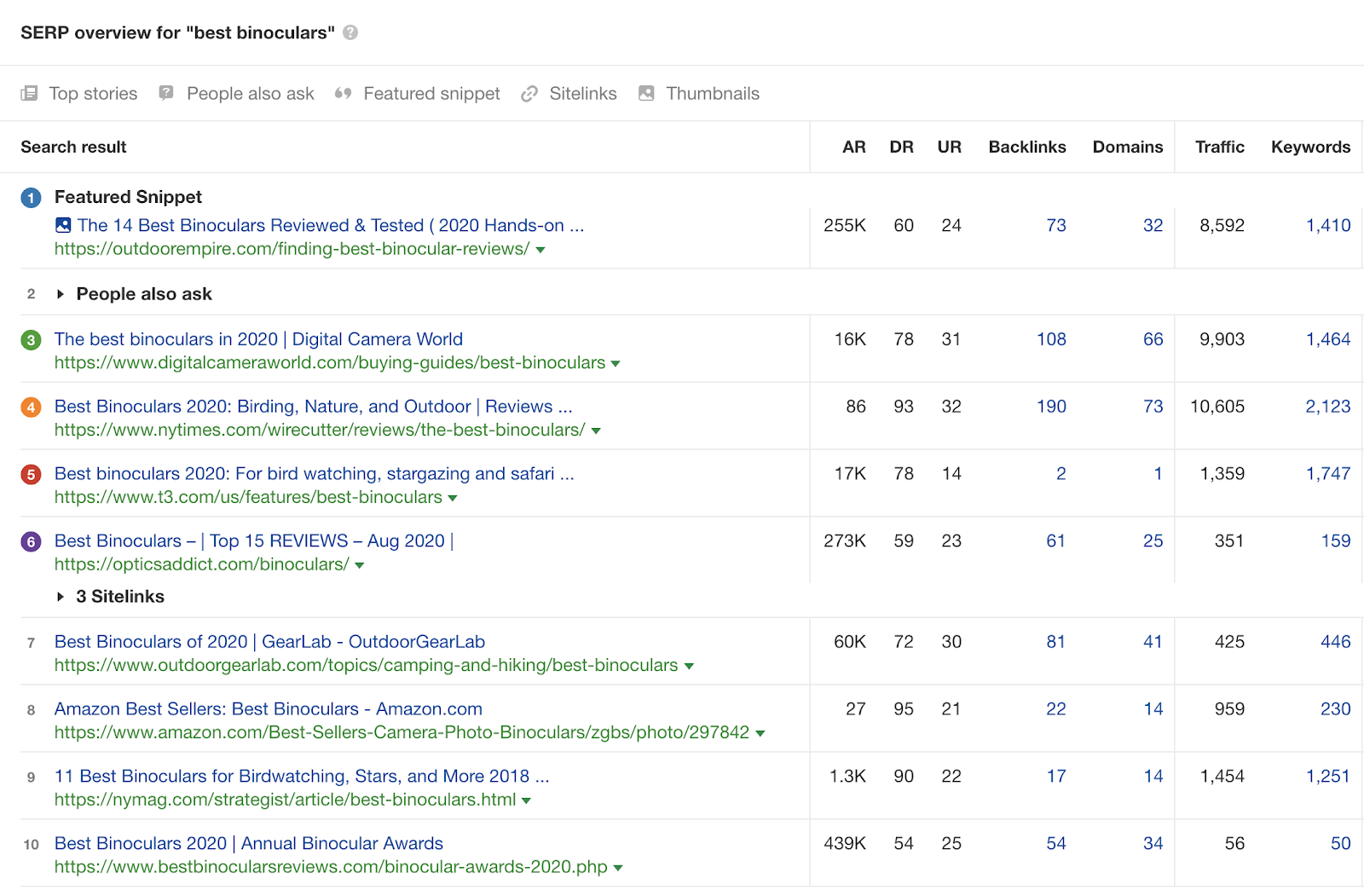Open dropdown next to nymag.com URL
Screen dimensions: 1364x896
point(527,801)
